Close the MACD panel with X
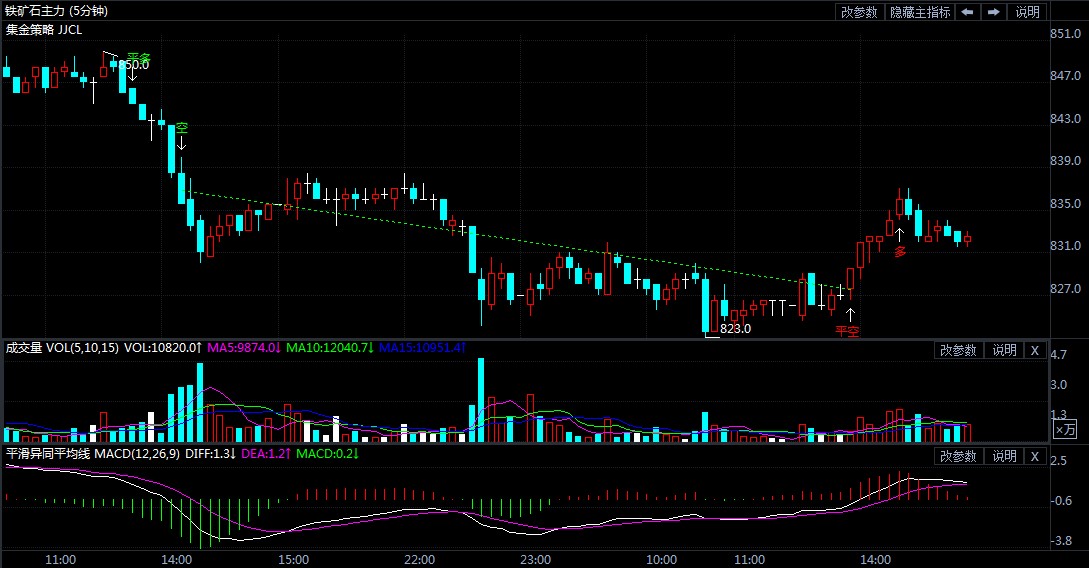Screen dimensions: 1089x568 pos(1034,456)
